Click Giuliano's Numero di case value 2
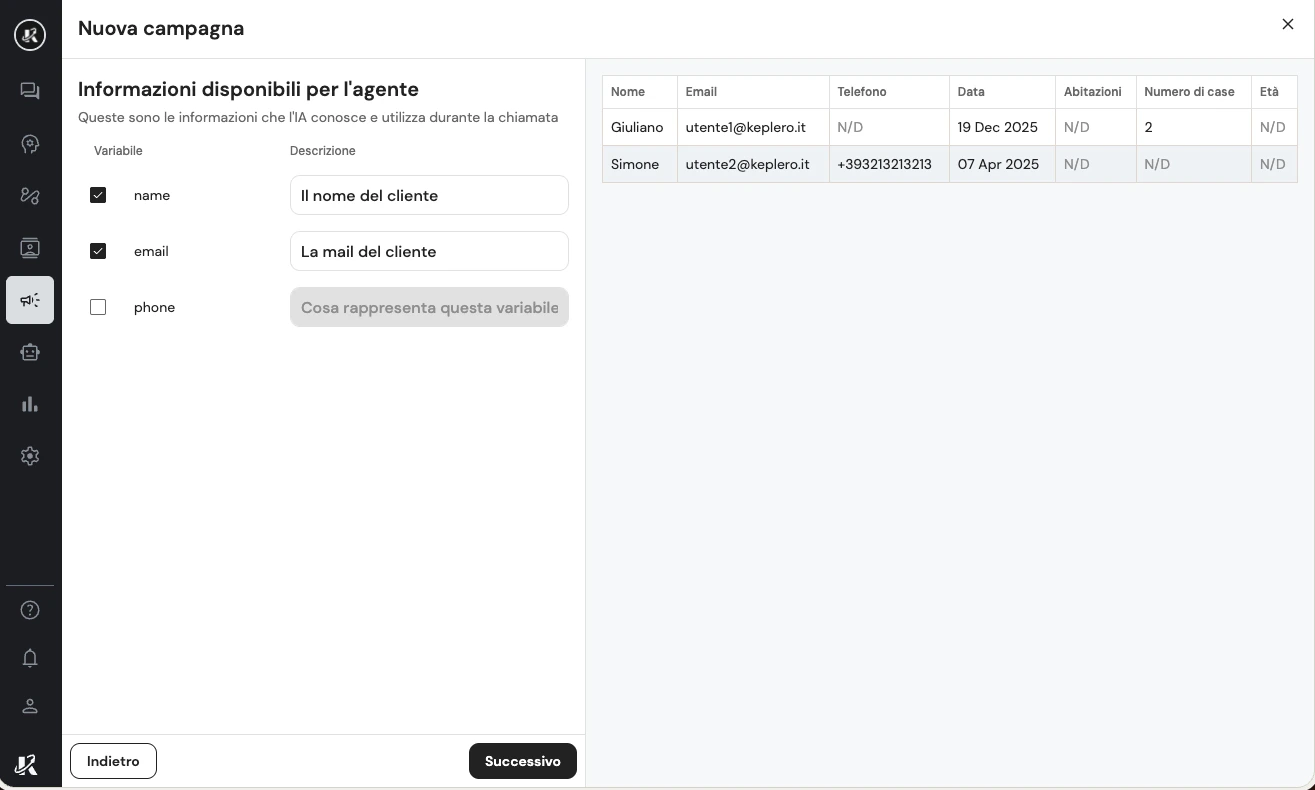The width and height of the screenshot is (1315, 790). tap(1193, 127)
